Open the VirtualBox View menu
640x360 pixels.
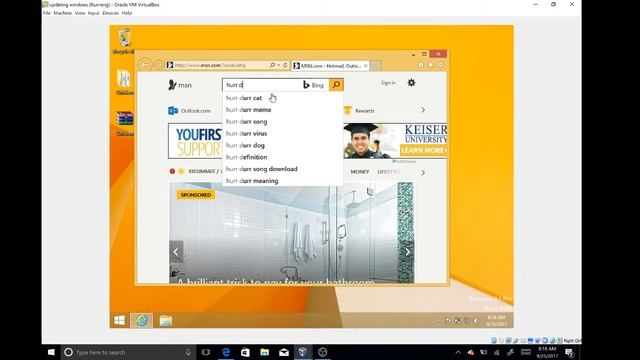[x=80, y=13]
